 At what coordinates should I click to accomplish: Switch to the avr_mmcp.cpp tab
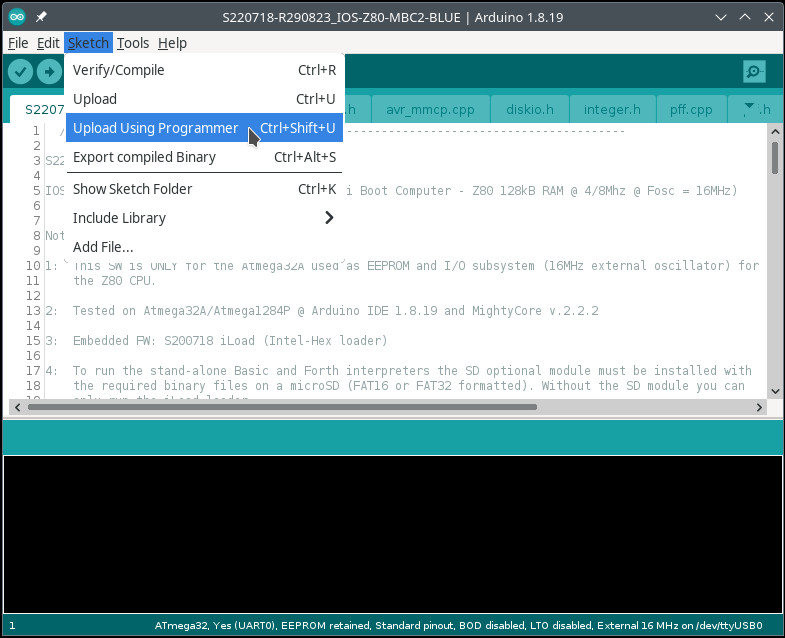point(430,109)
